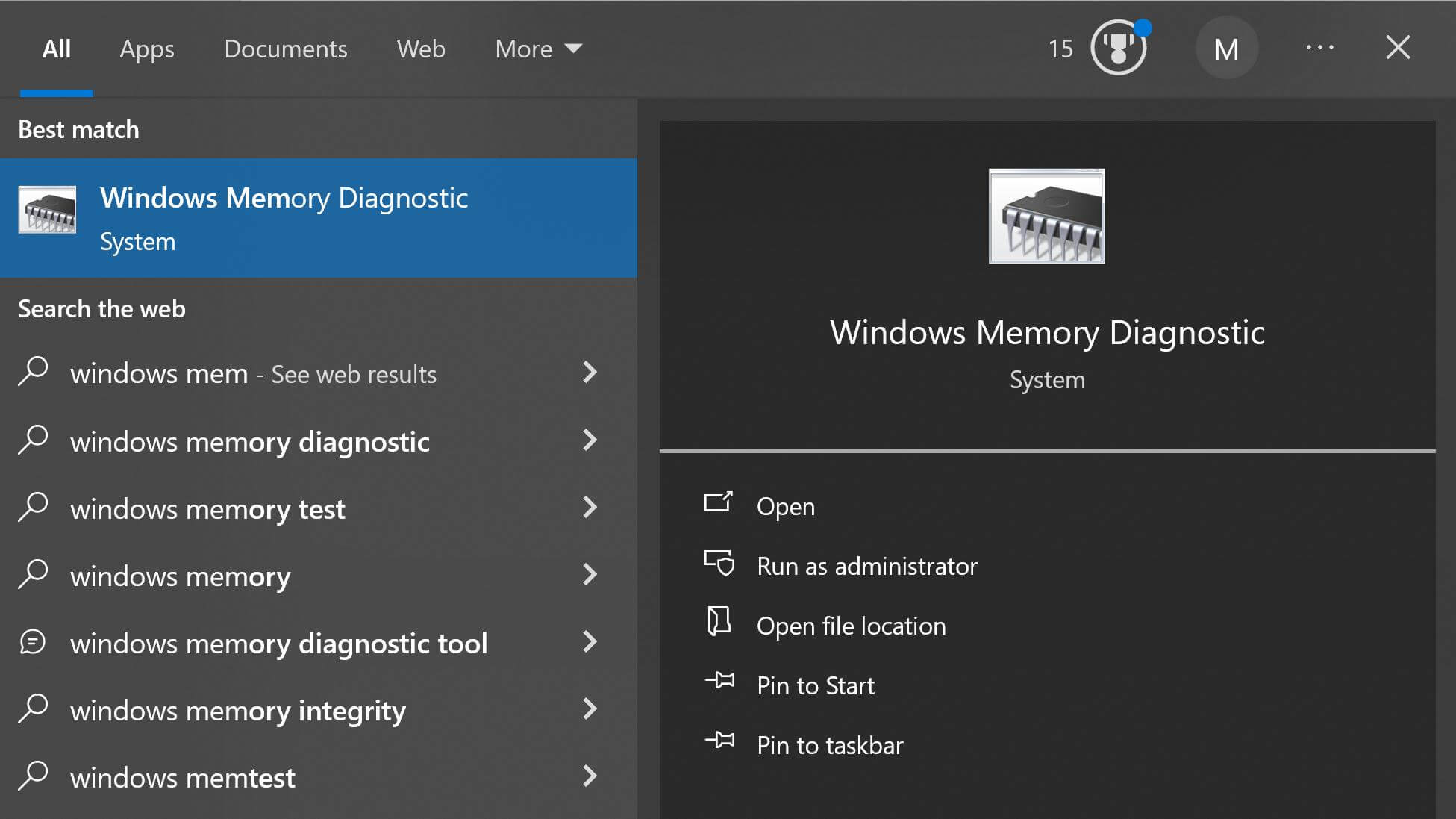This screenshot has height=819, width=1456.
Task: Expand the windows memory diagnostic suggestion
Action: [590, 440]
